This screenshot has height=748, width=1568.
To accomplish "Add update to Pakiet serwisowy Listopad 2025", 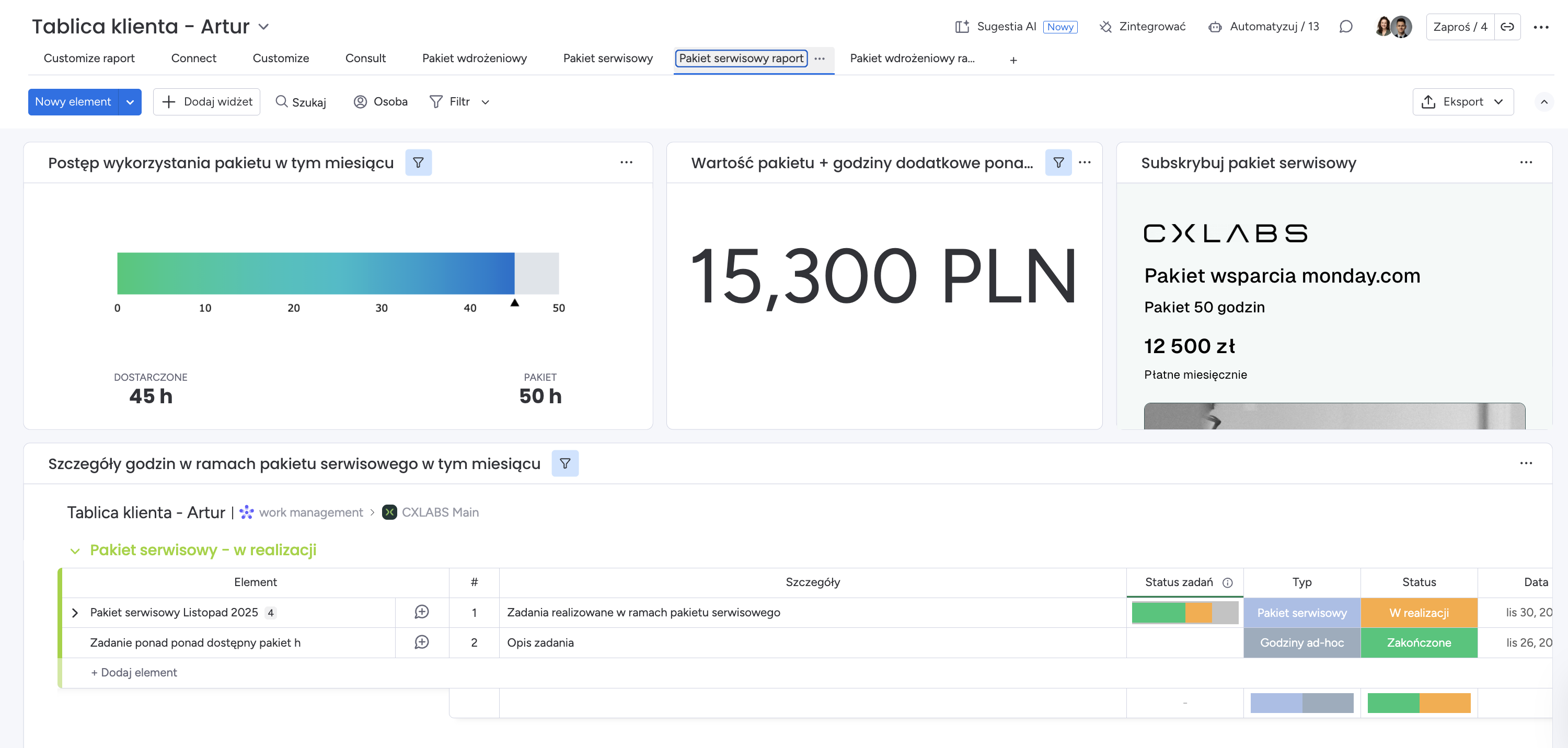I will 422,612.
